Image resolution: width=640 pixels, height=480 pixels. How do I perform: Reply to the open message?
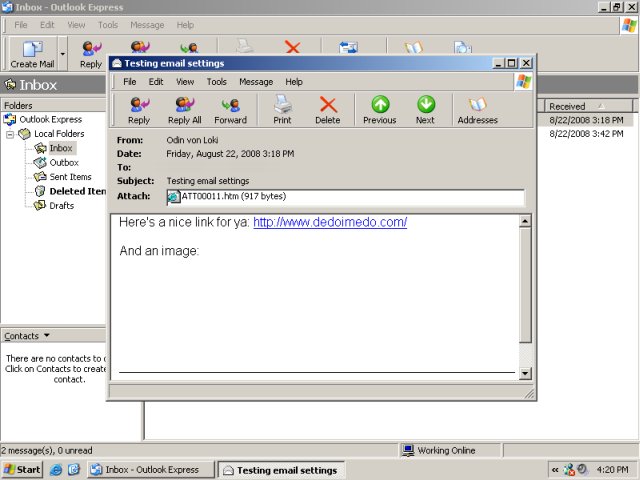coord(139,110)
